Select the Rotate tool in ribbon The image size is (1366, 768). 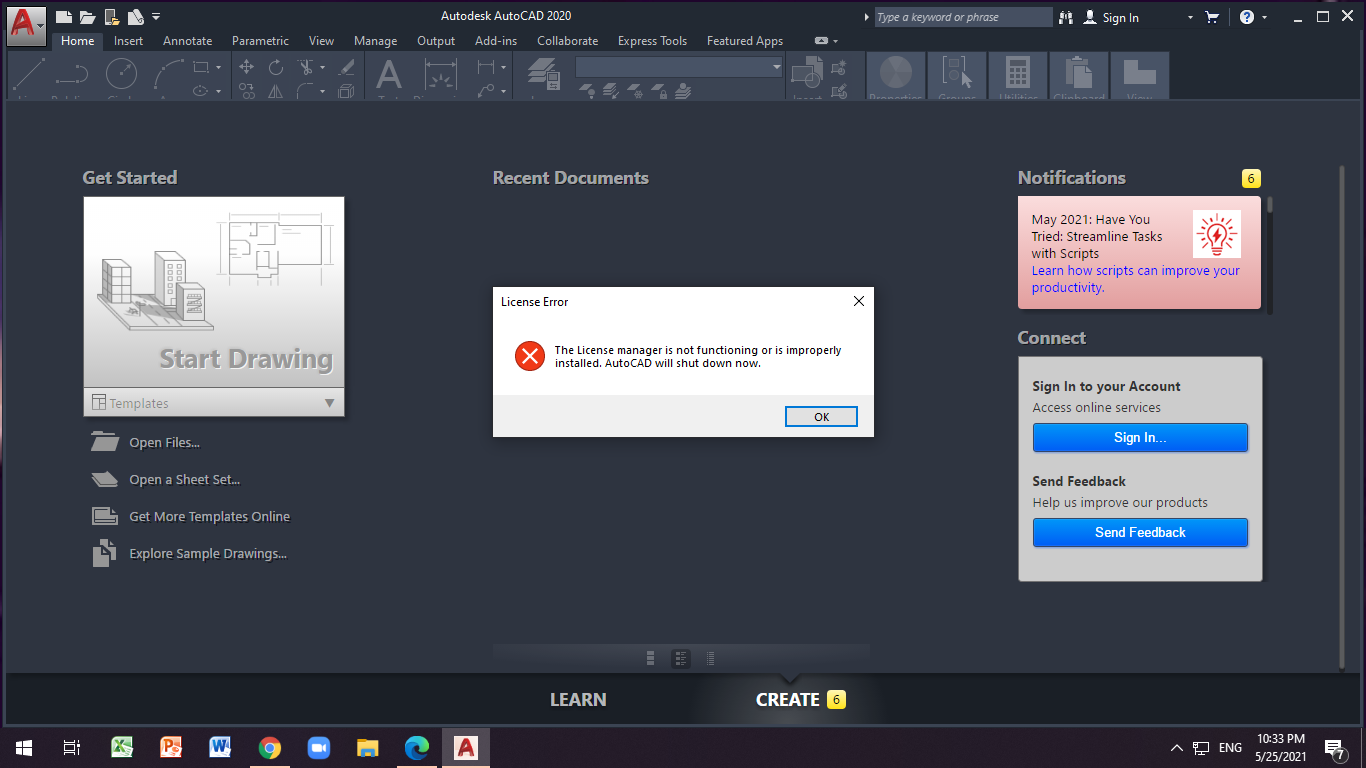click(276, 67)
